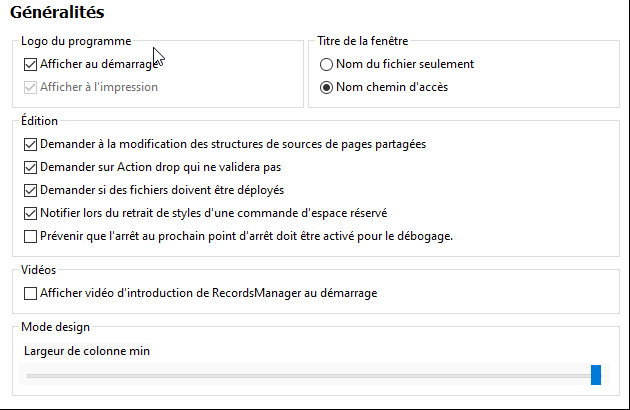Click the Mode design group label
630x410 pixels.
click(55, 327)
